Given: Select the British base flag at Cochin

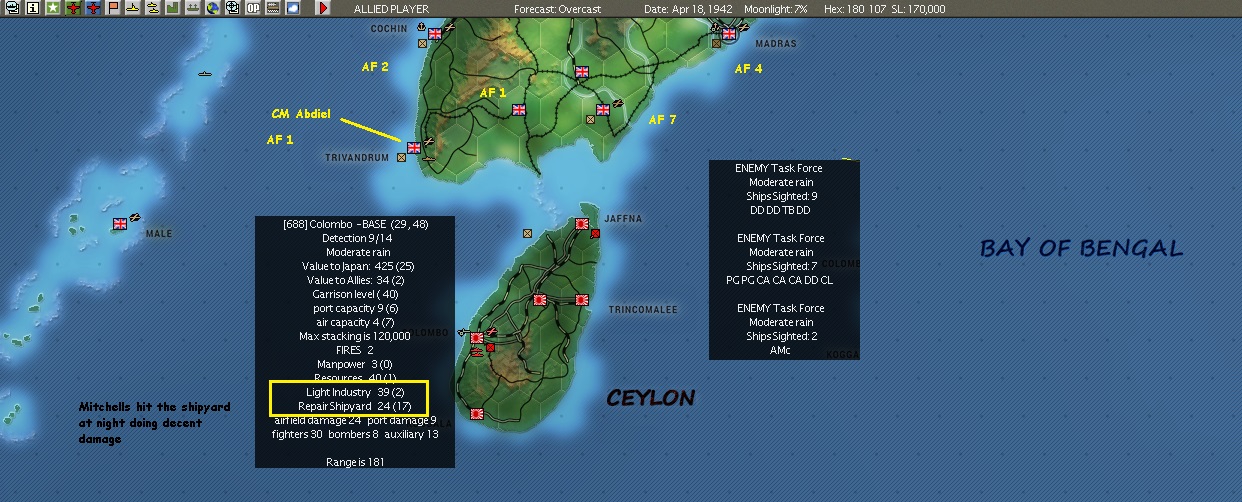Looking at the screenshot, I should pyautogui.click(x=435, y=35).
